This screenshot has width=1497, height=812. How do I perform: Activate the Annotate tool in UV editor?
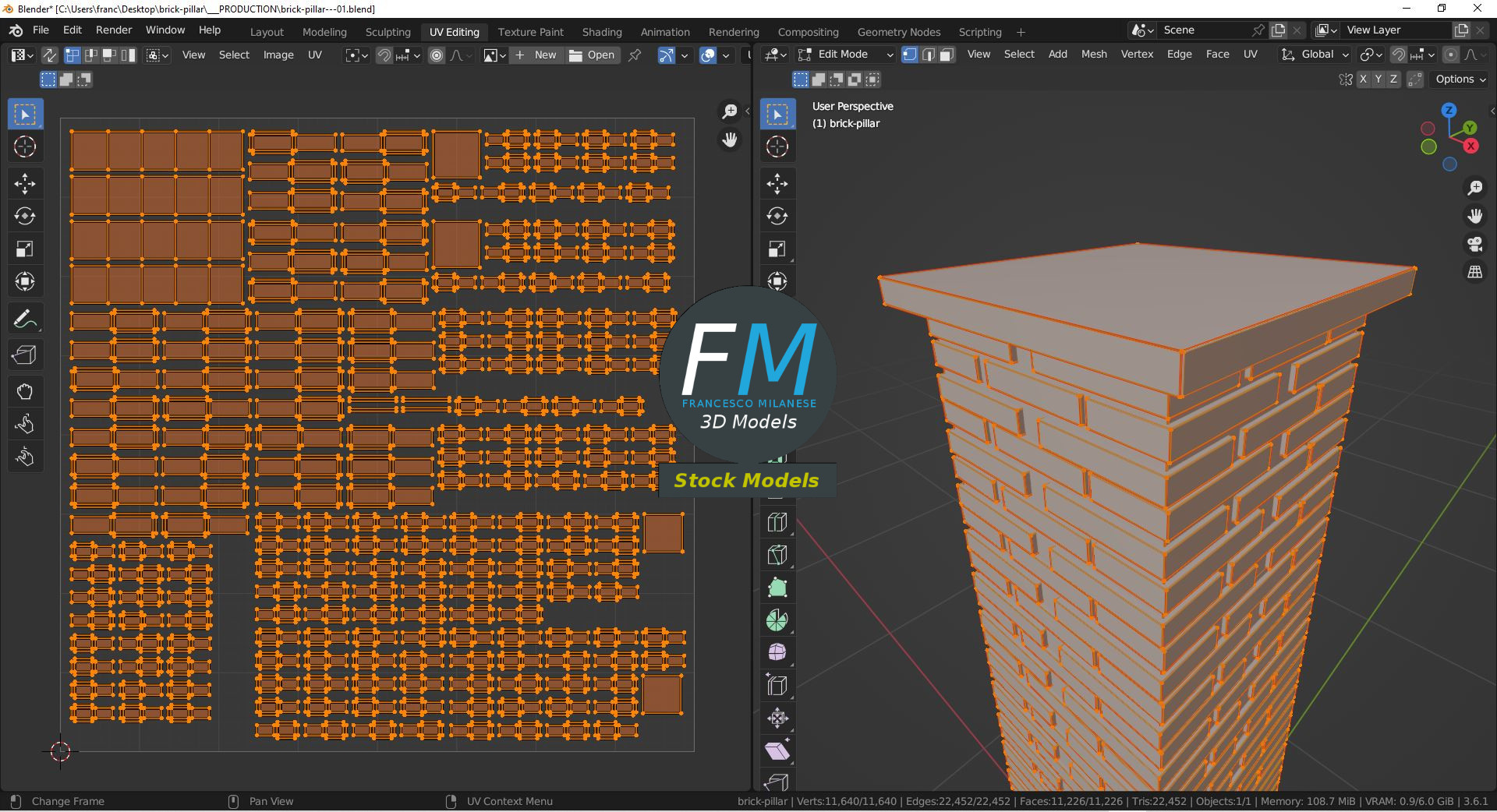[25, 319]
